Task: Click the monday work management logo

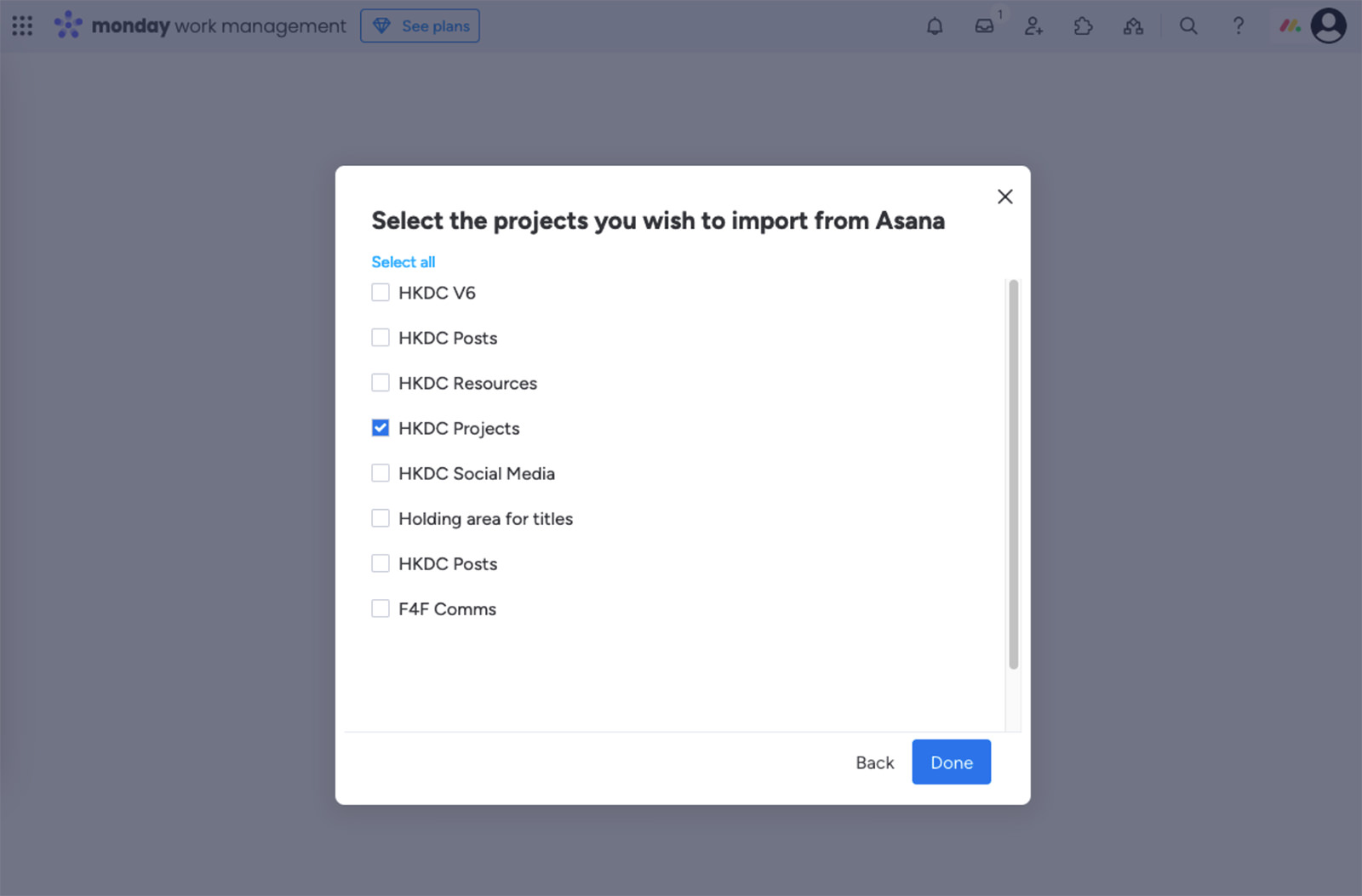Action: pyautogui.click(x=200, y=26)
